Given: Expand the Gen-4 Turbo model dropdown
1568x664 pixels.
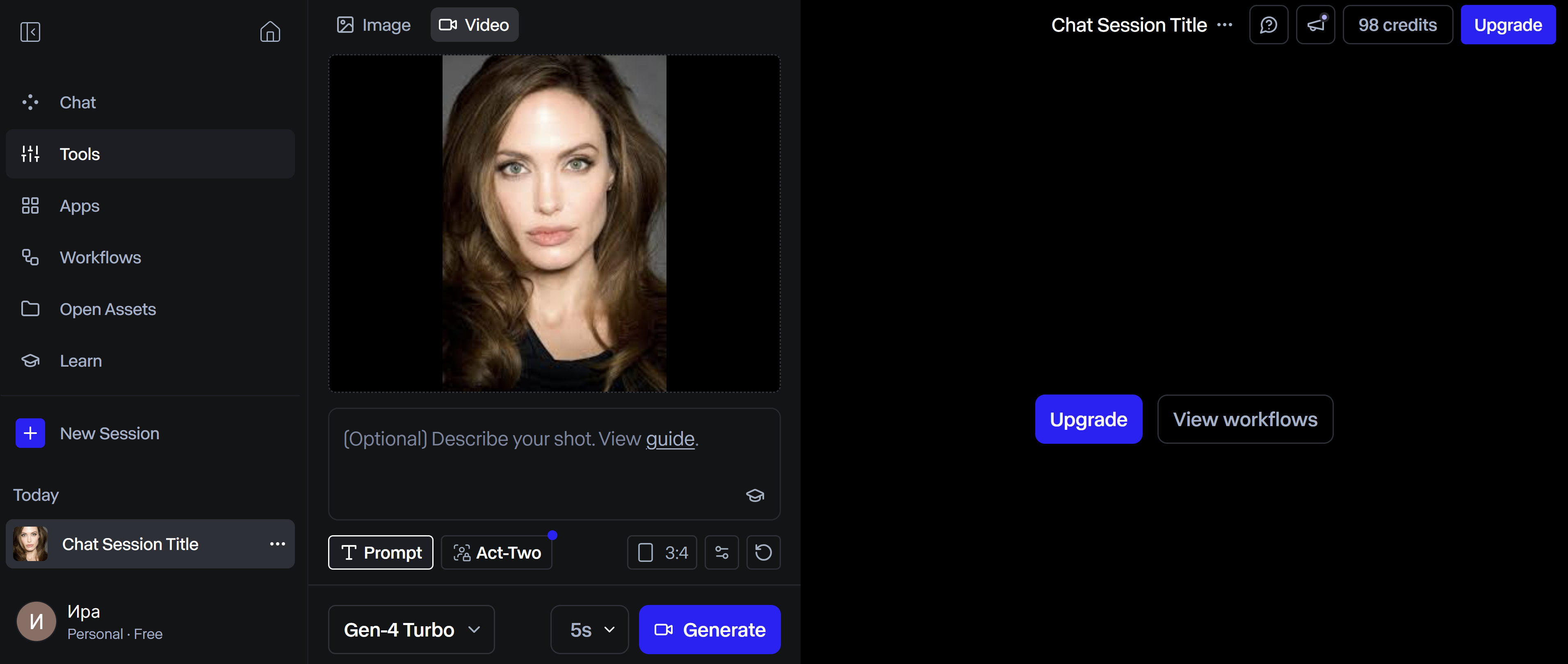Looking at the screenshot, I should (411, 629).
